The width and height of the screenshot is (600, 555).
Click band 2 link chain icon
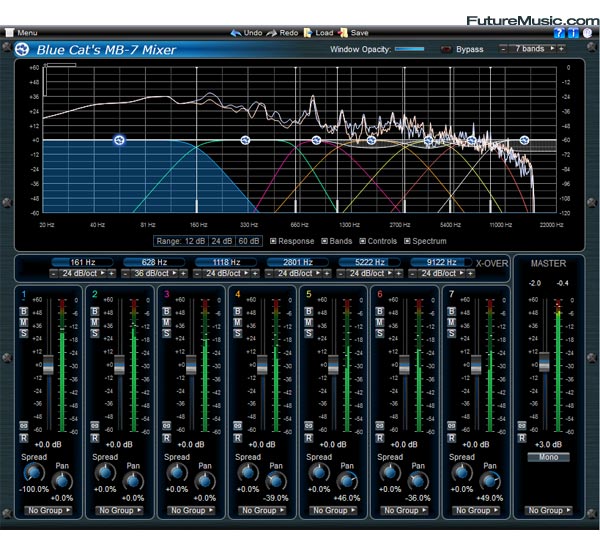pyautogui.click(x=95, y=426)
